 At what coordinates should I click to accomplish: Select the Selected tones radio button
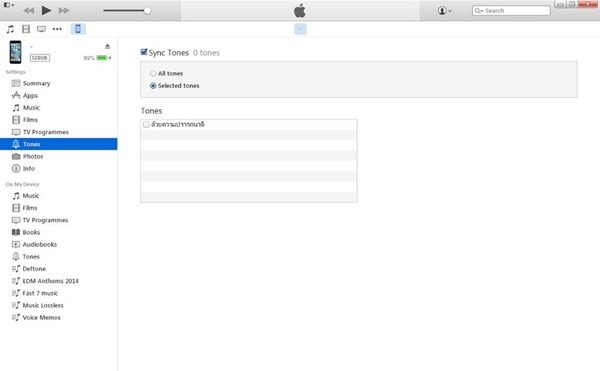point(153,86)
